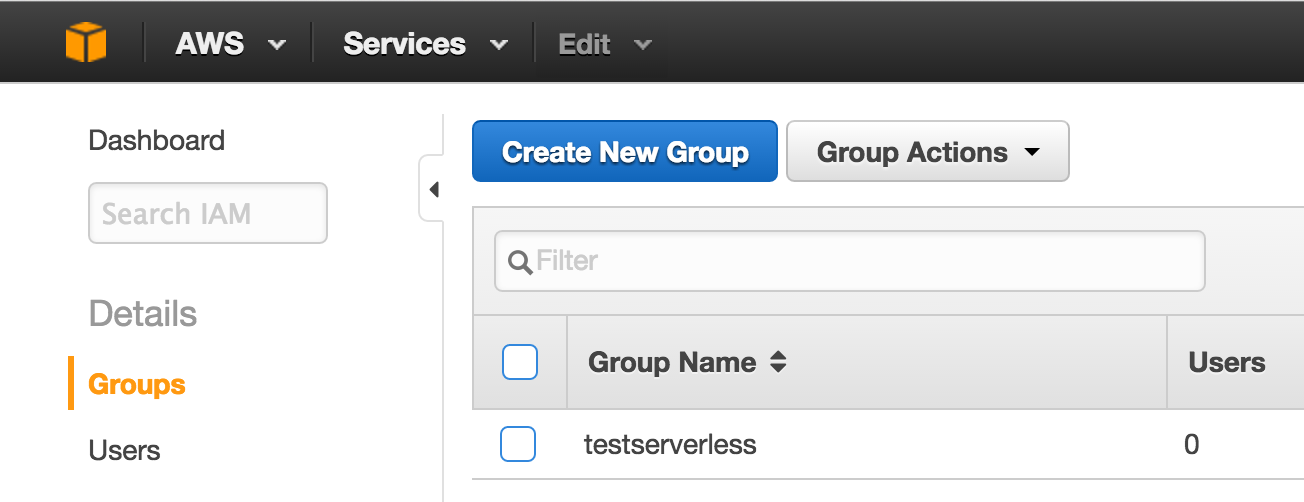Click the Users column header
This screenshot has height=502, width=1304.
pos(1227,362)
